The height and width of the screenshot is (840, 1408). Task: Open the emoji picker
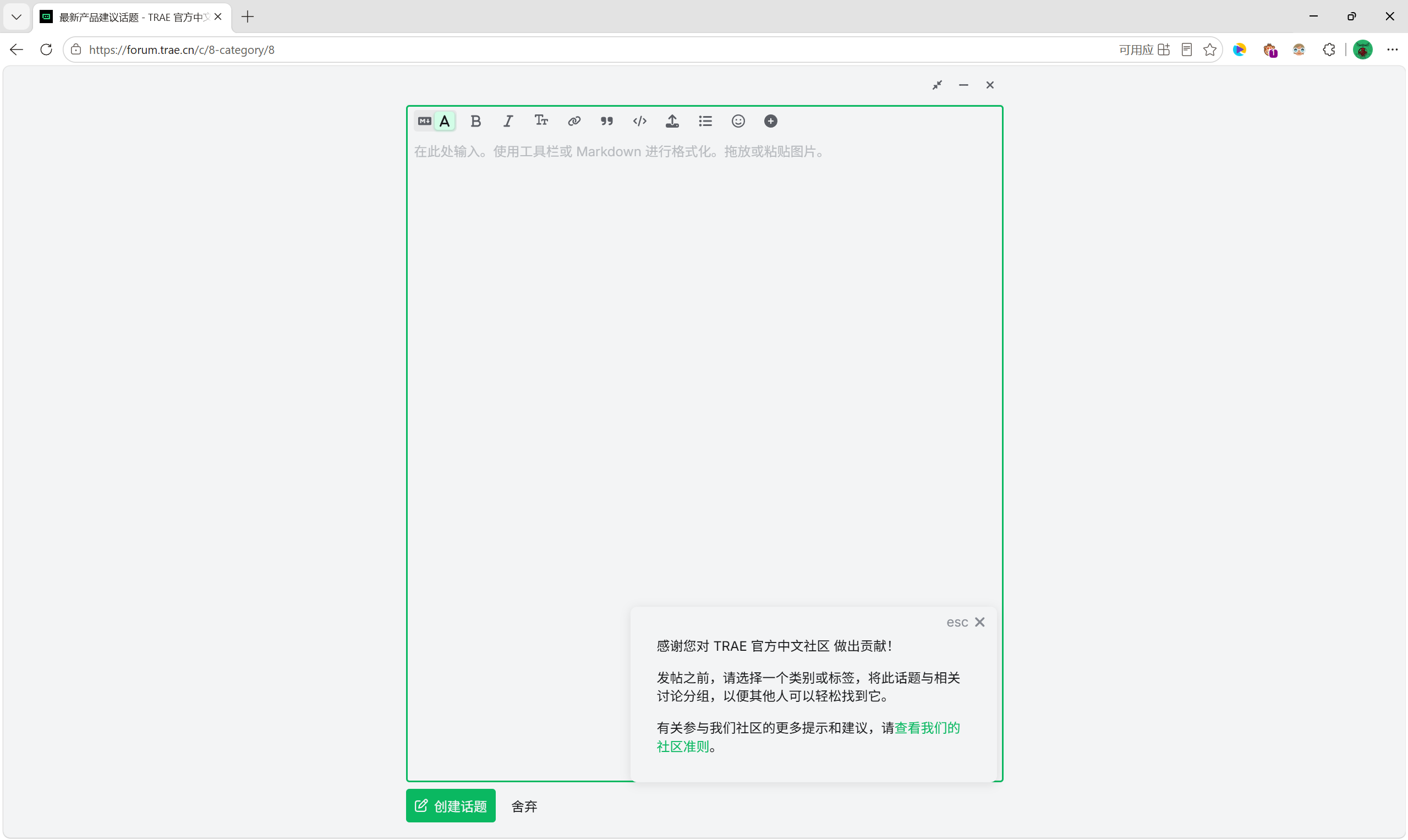point(738,121)
